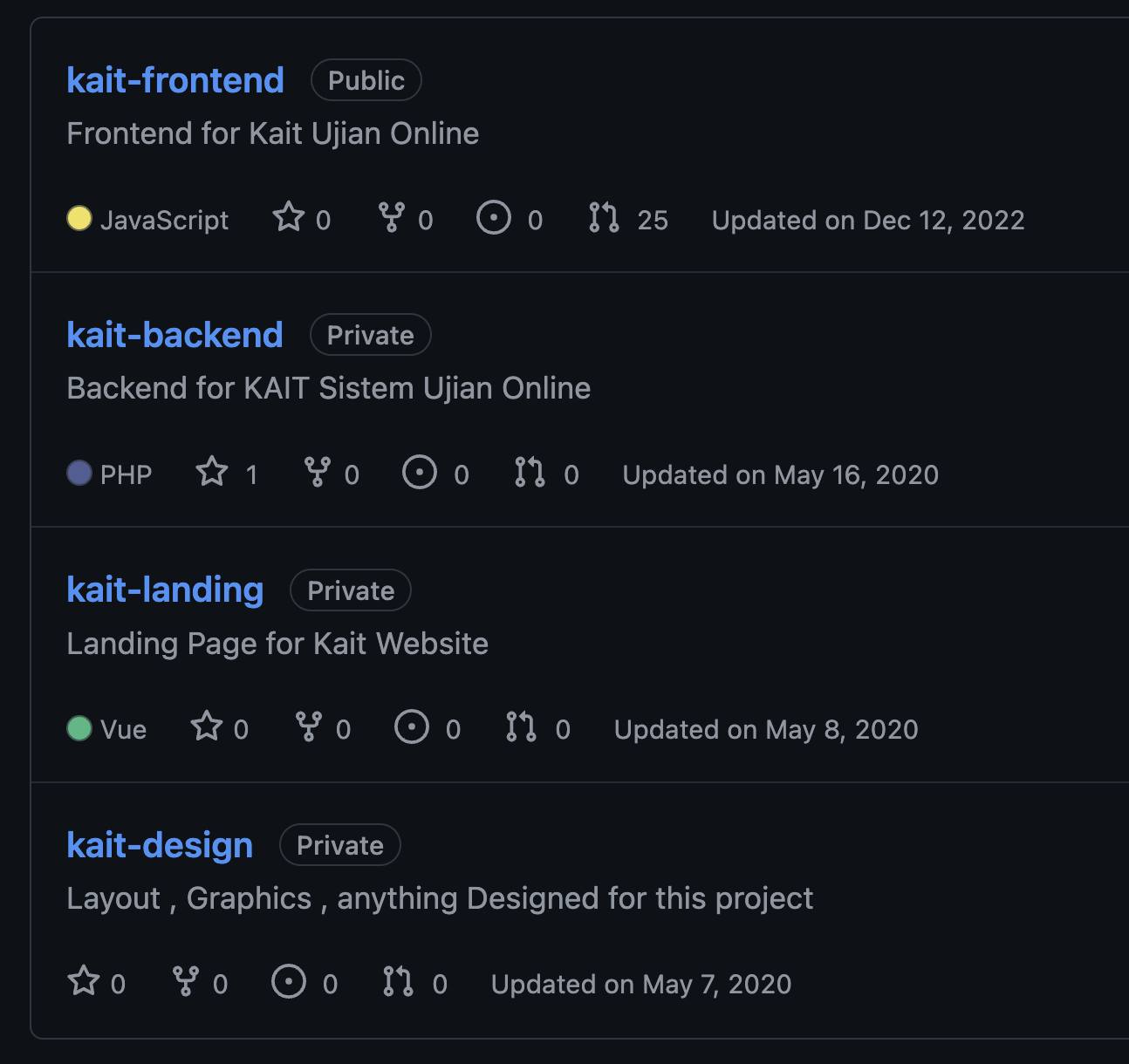The image size is (1129, 1064).
Task: Click the star icon for kait-frontend
Action: click(x=289, y=217)
